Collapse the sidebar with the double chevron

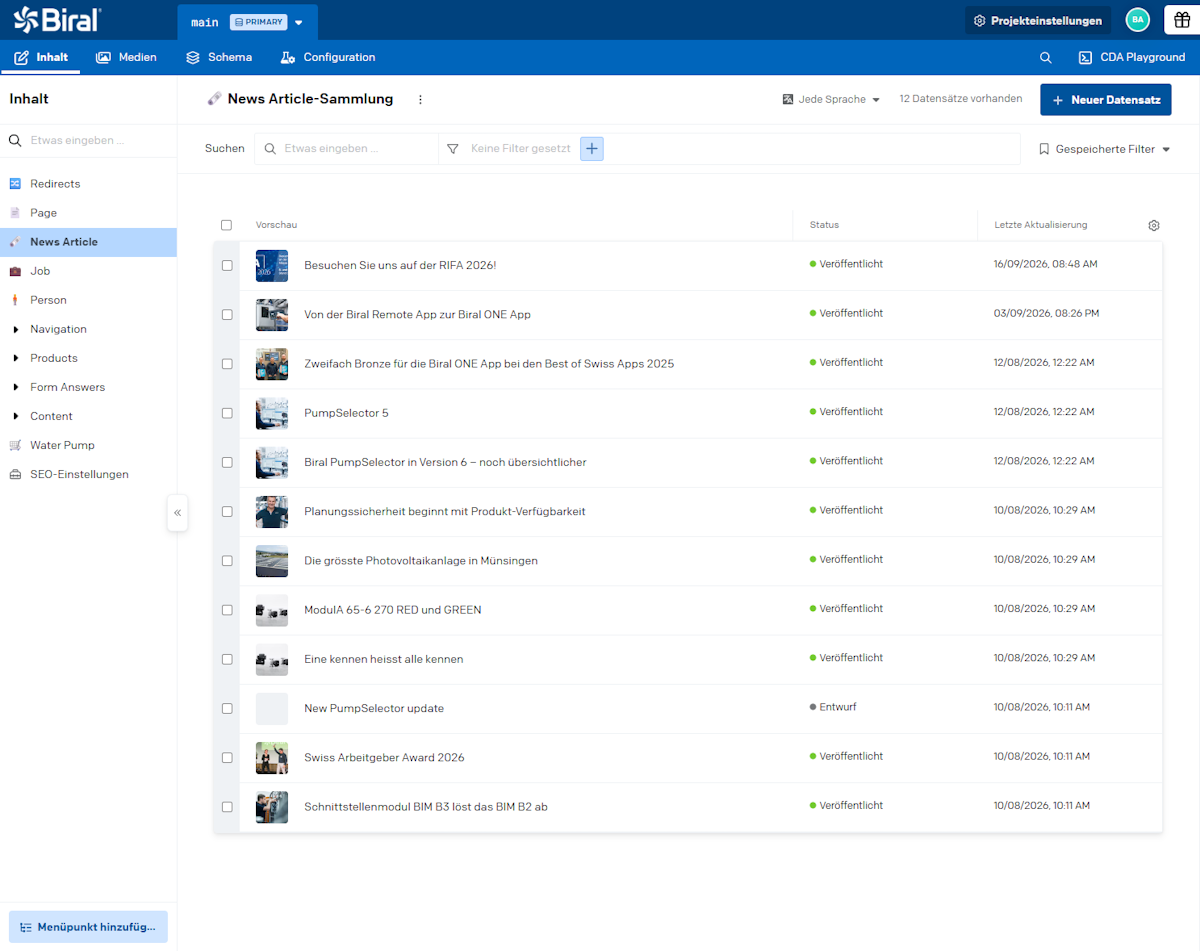pyautogui.click(x=177, y=512)
